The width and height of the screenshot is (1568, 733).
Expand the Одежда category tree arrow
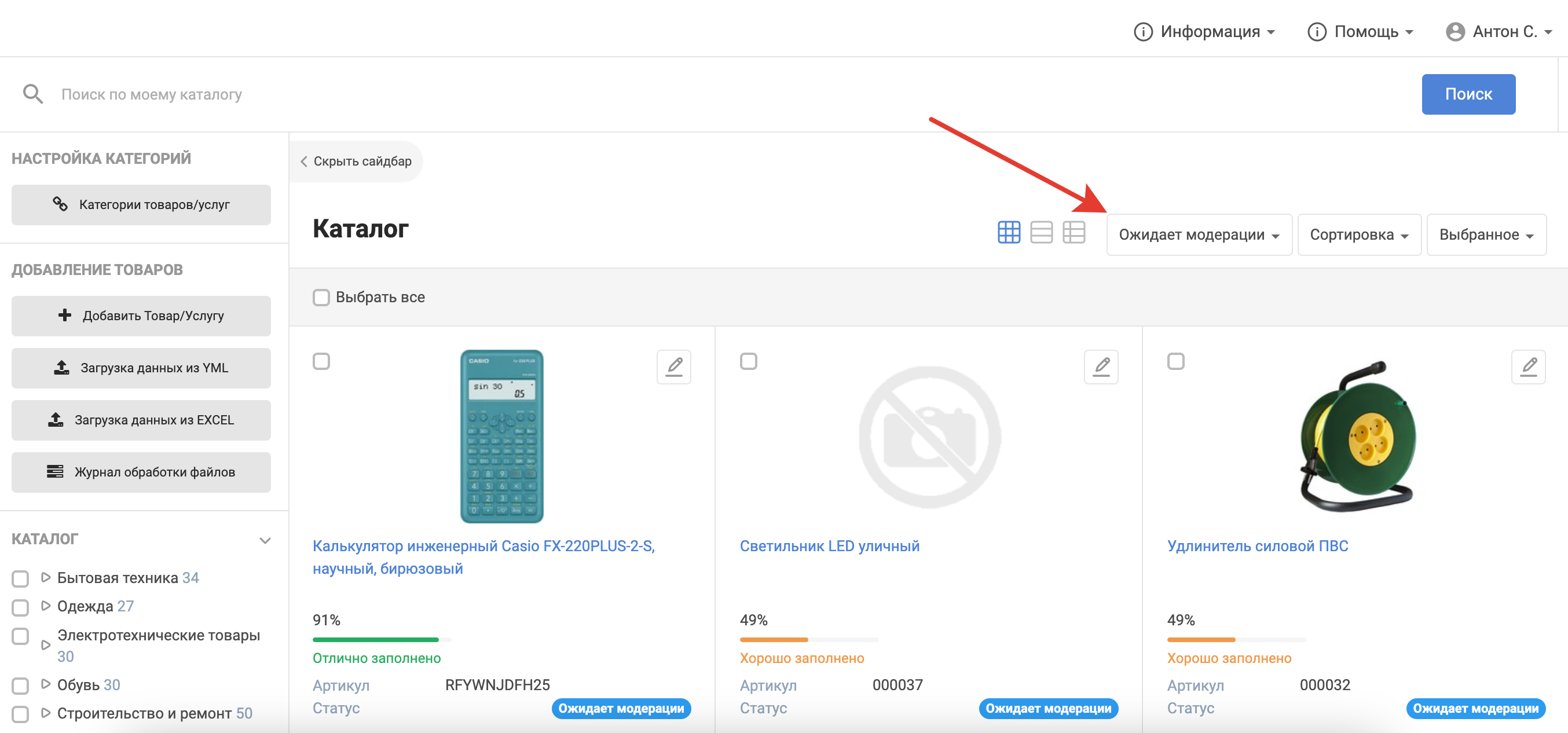tap(46, 606)
